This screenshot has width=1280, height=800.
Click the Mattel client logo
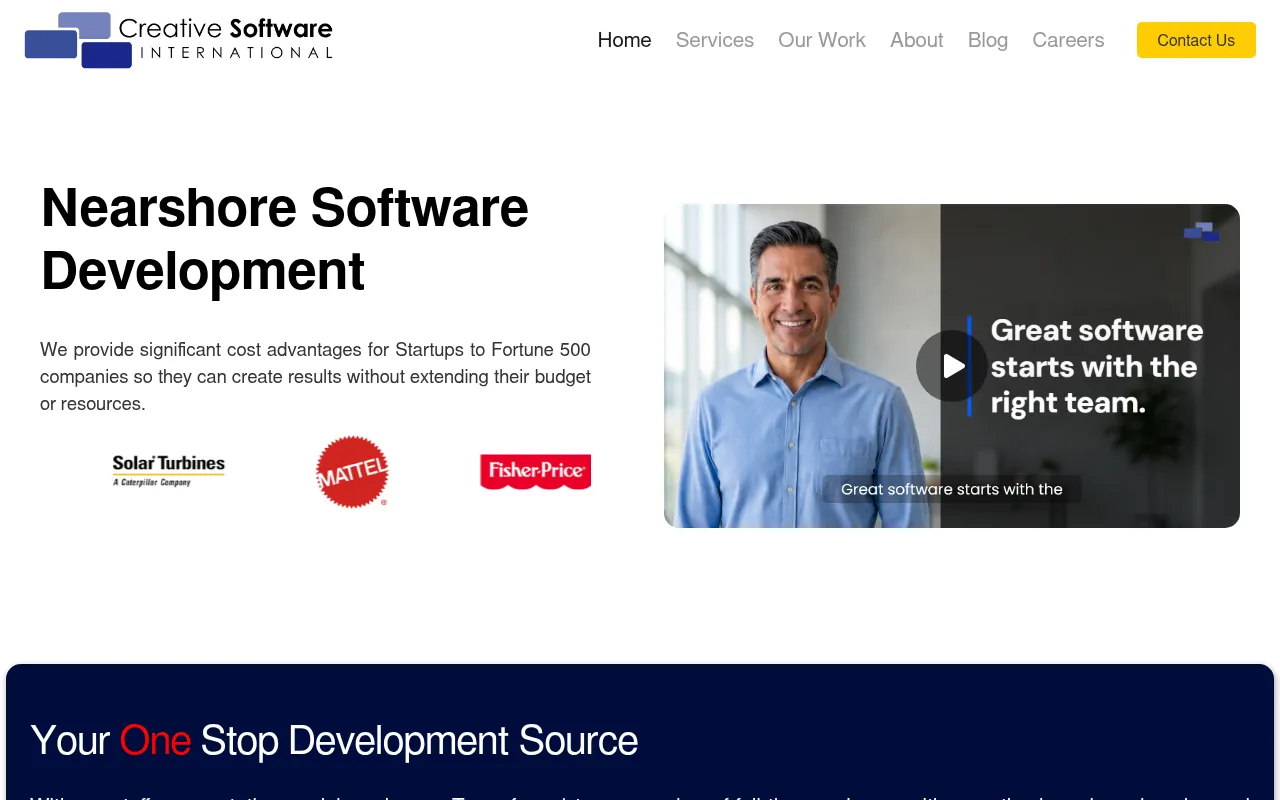pyautogui.click(x=352, y=472)
